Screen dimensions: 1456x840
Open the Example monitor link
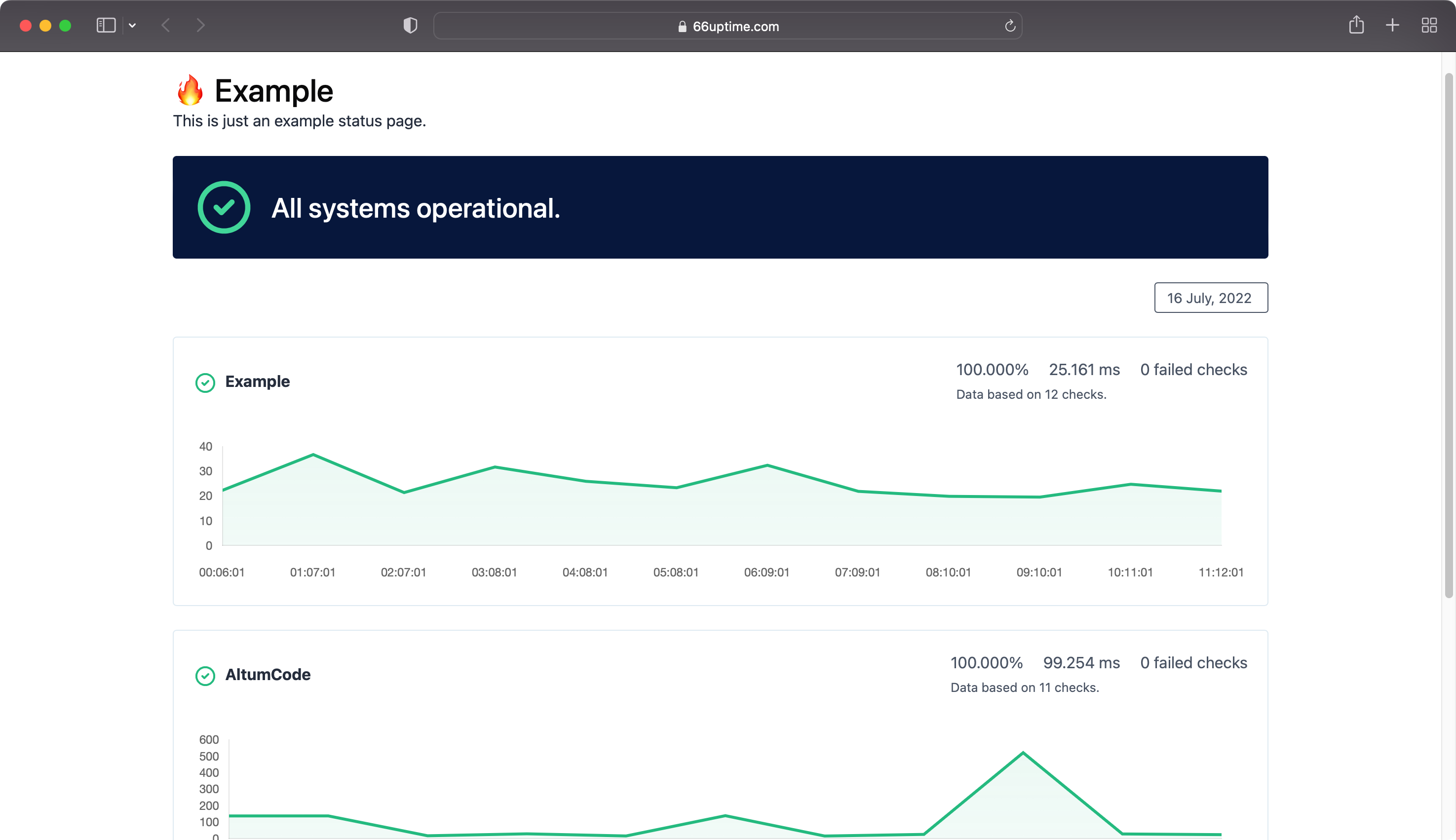(x=257, y=382)
